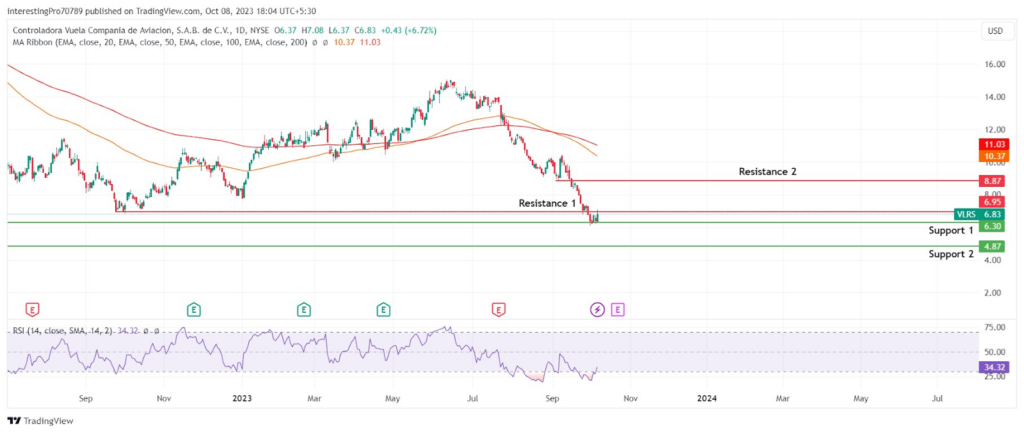Click the 2024 label on time axis

click(x=707, y=397)
